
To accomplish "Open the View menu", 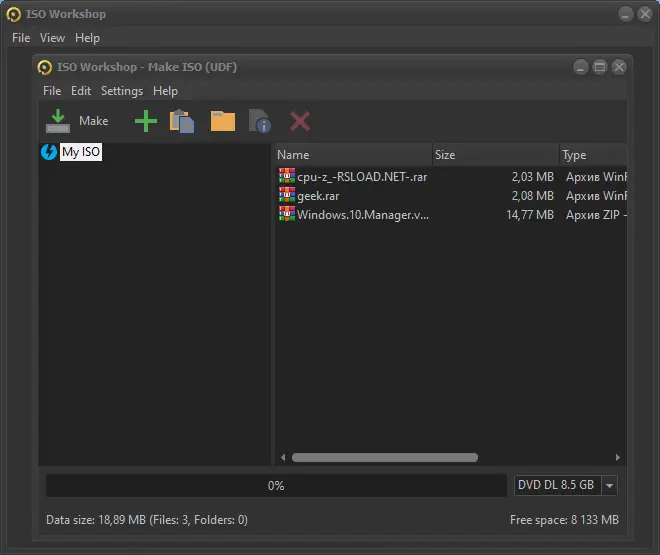I will pos(52,38).
